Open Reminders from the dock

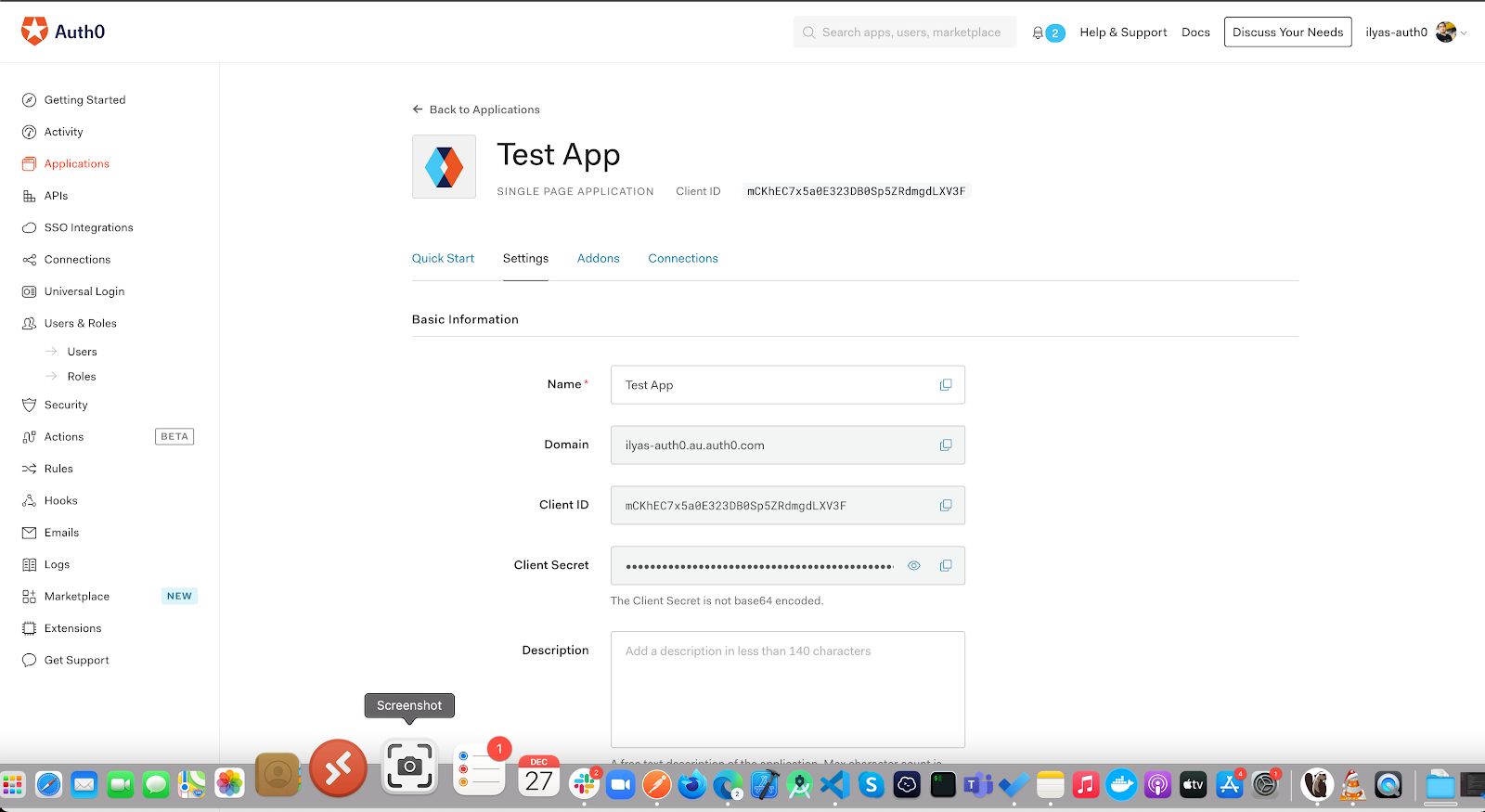[x=481, y=768]
